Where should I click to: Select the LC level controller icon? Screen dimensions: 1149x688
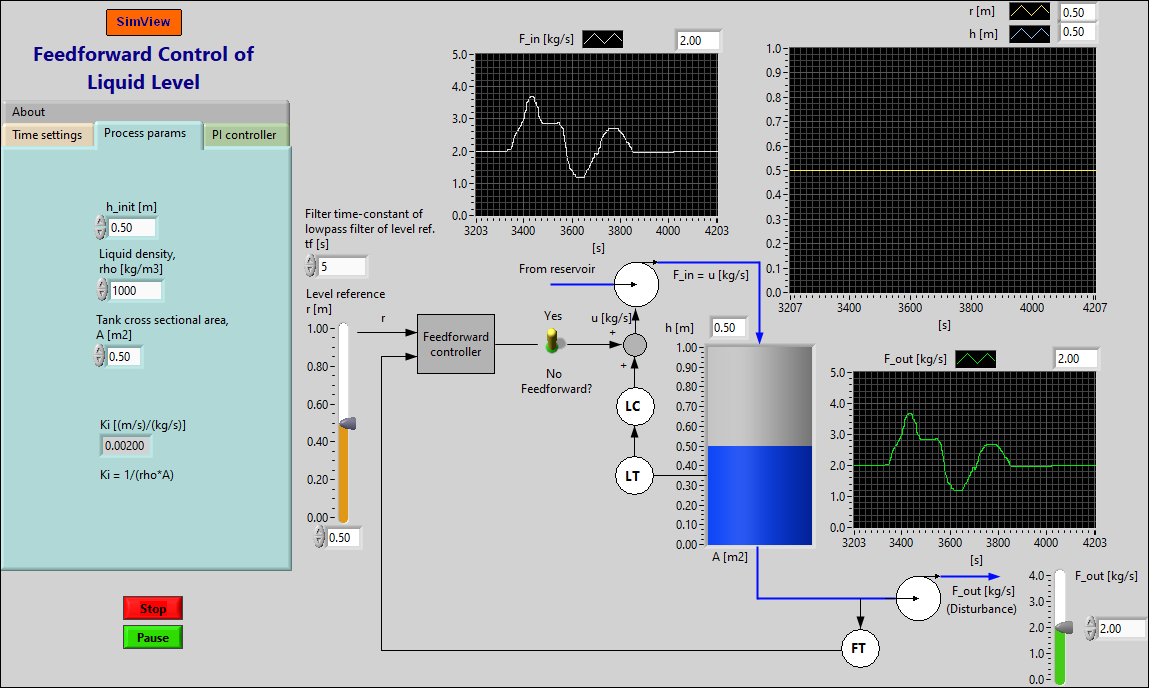(x=634, y=407)
